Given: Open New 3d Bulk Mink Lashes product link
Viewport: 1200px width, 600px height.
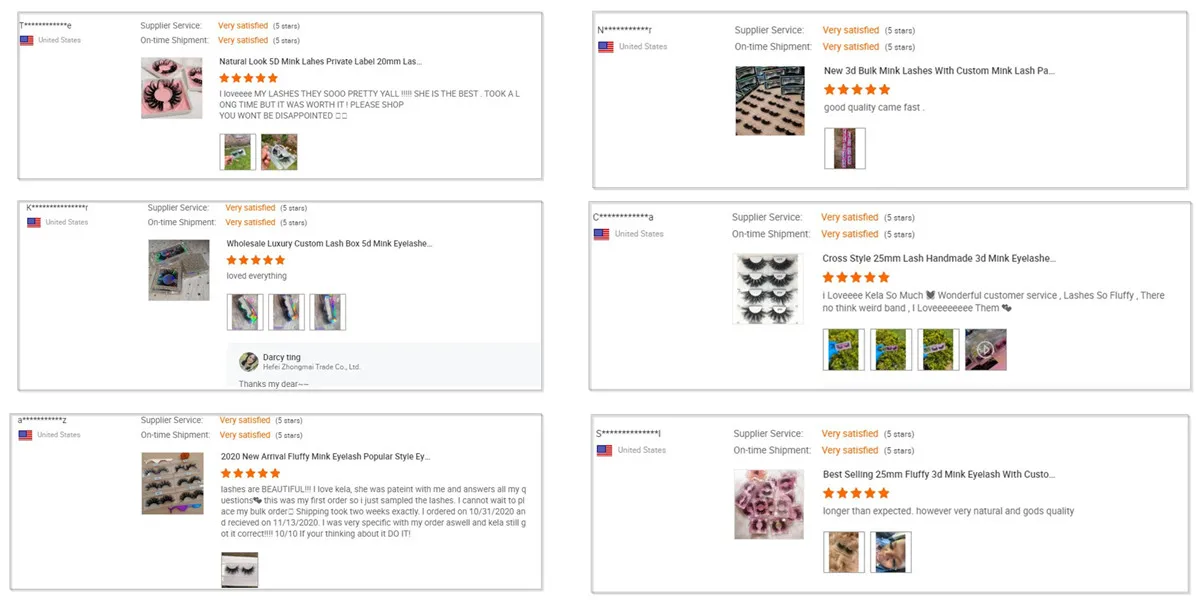Looking at the screenshot, I should tap(939, 71).
